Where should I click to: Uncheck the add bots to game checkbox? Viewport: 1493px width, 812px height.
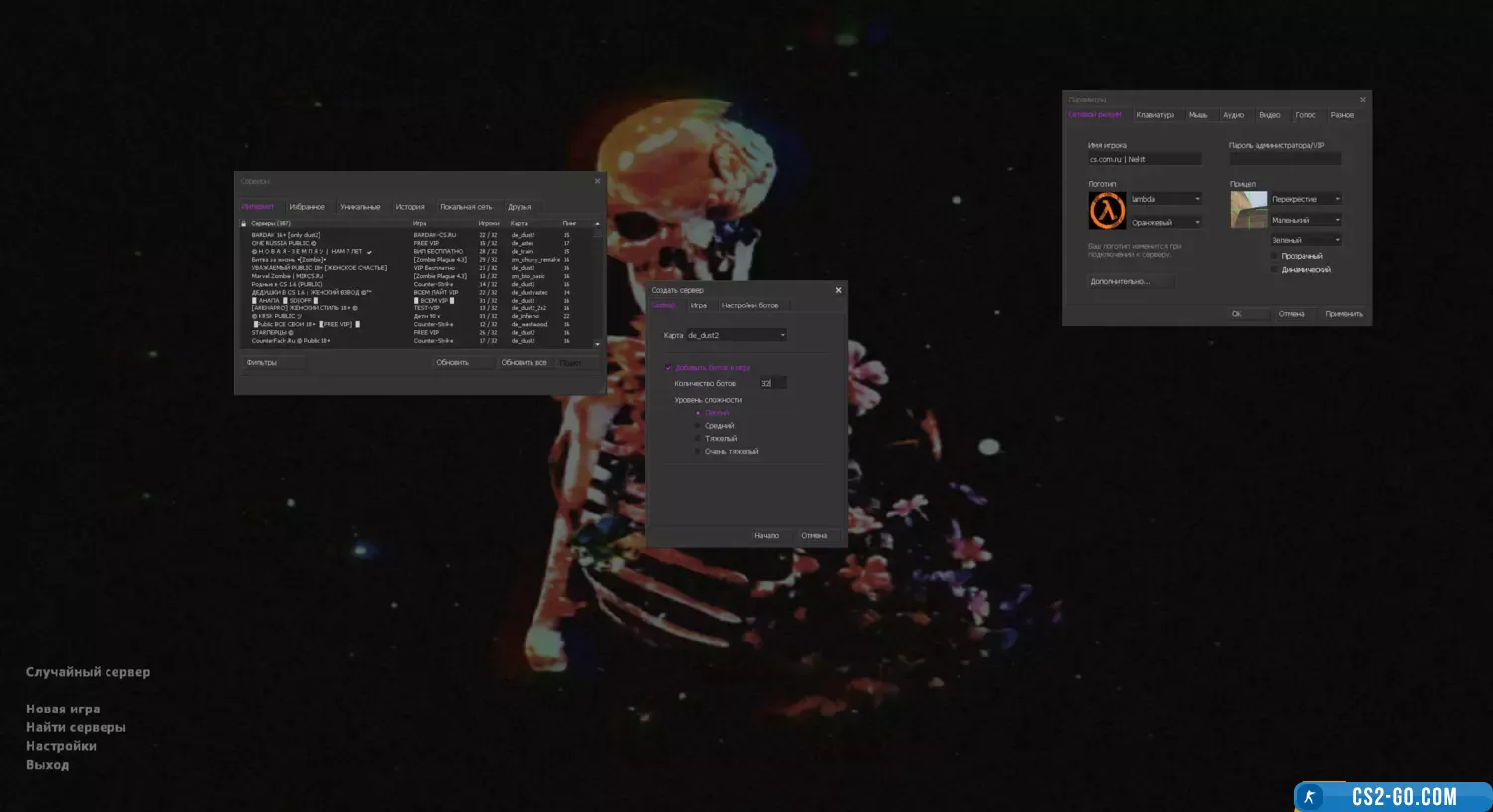coord(668,368)
